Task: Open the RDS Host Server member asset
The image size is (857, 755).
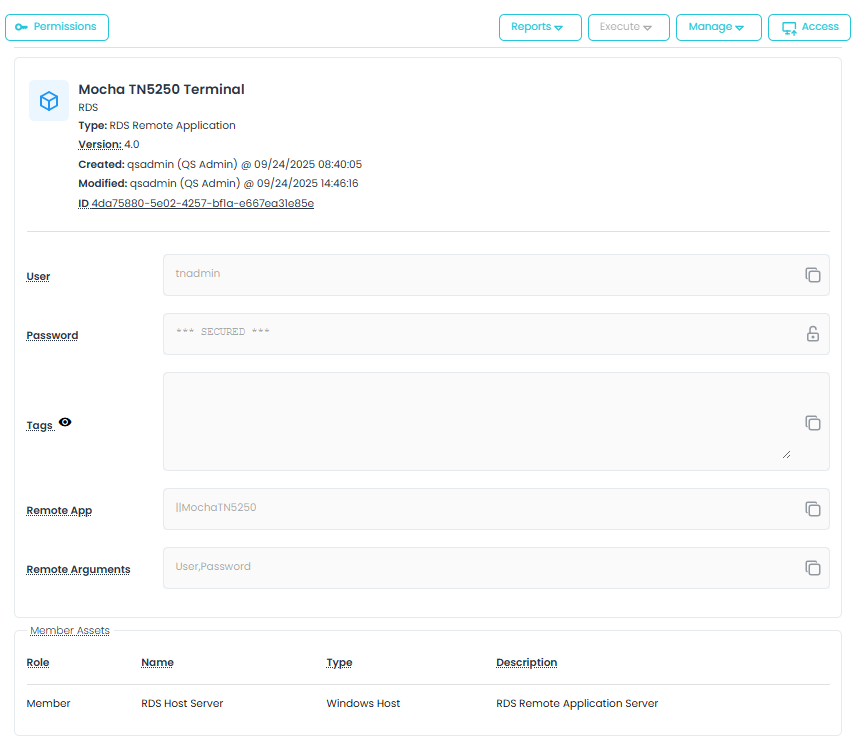Action: tap(182, 703)
